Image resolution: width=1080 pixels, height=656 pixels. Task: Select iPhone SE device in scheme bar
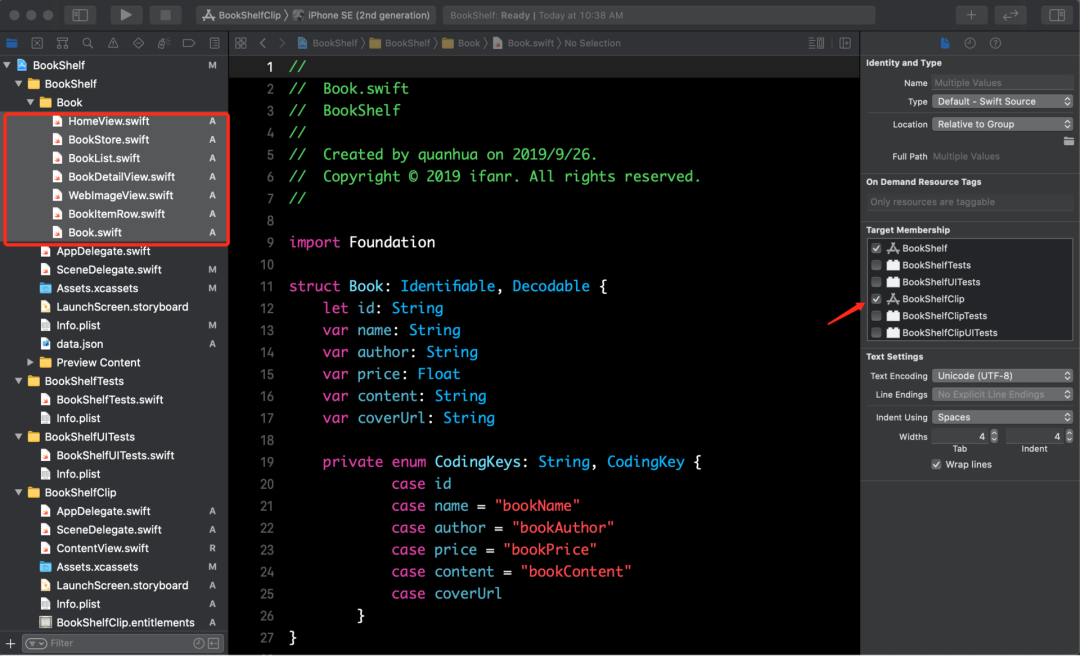pos(367,15)
